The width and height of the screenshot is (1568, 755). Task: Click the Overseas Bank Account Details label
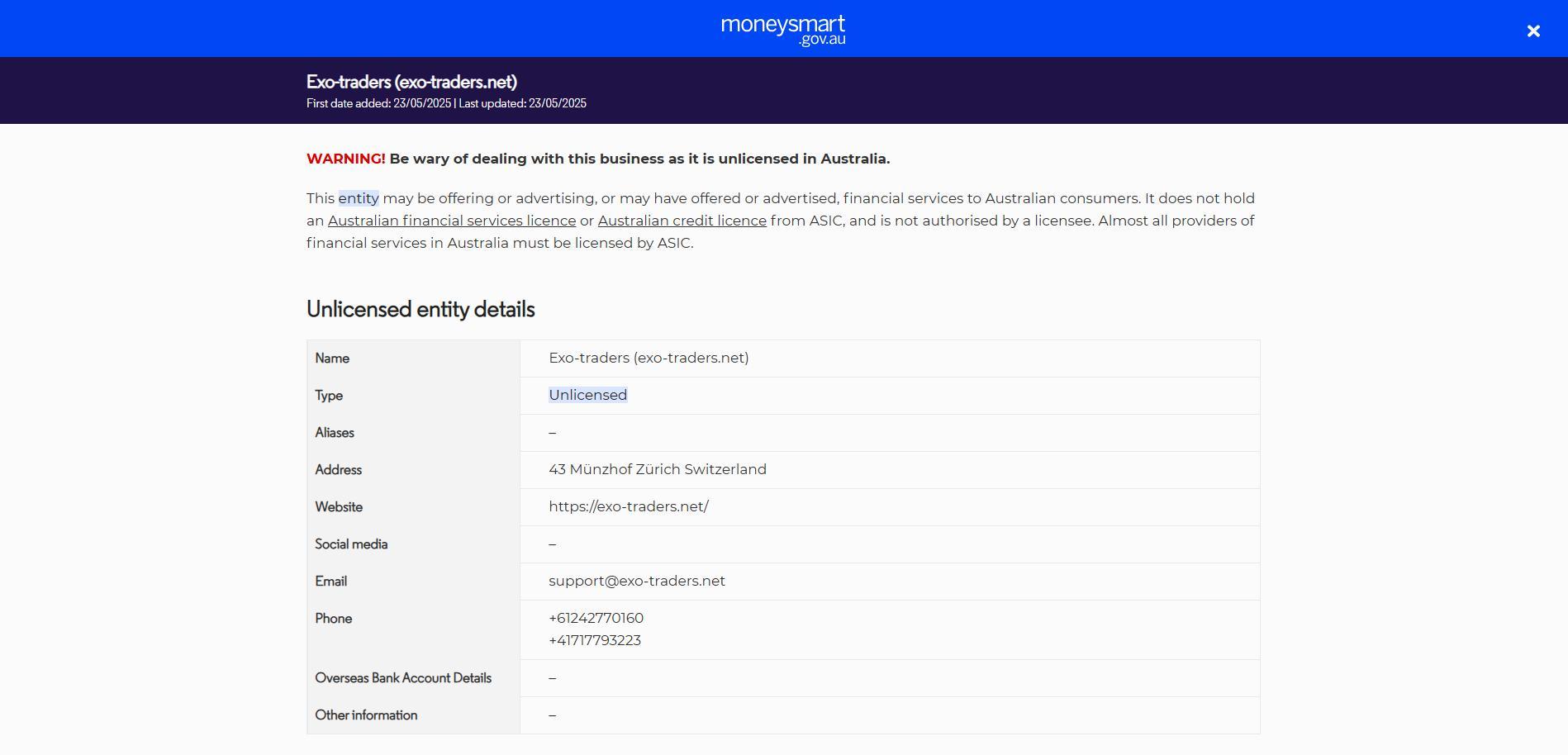click(403, 678)
